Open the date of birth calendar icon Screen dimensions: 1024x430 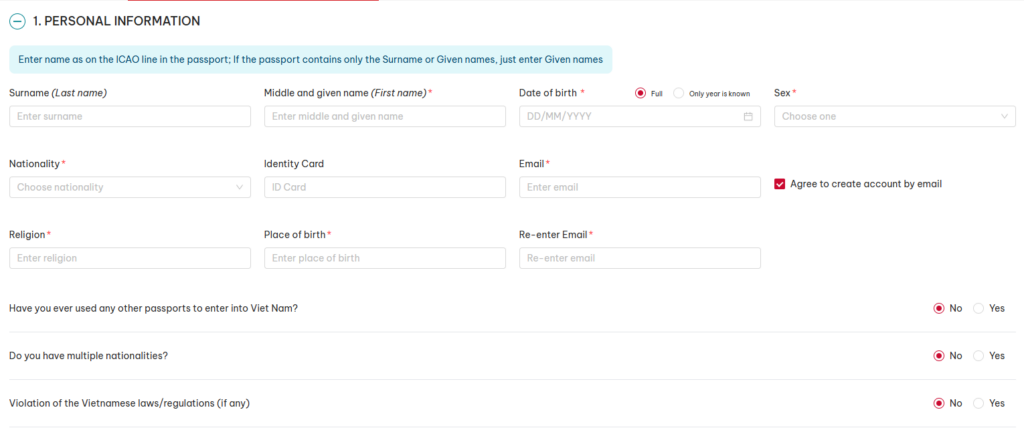tap(748, 116)
